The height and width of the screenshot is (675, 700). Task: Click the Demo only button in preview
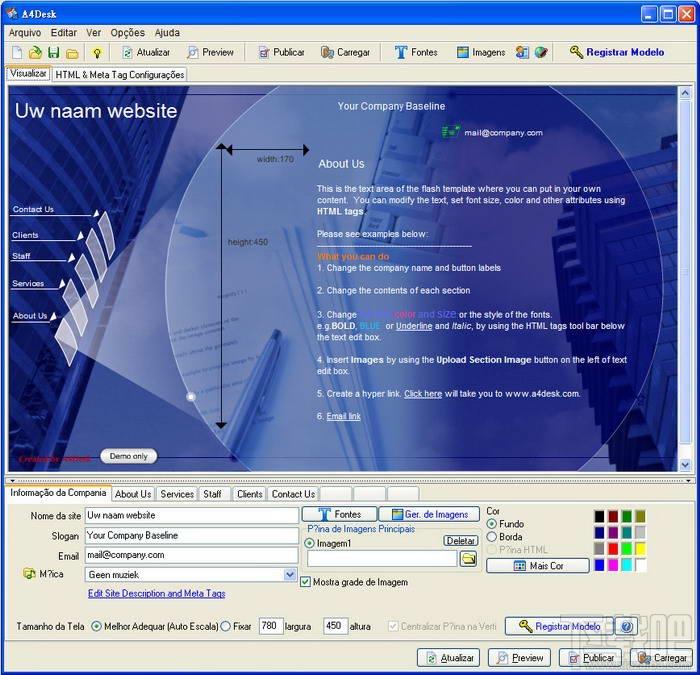click(129, 456)
